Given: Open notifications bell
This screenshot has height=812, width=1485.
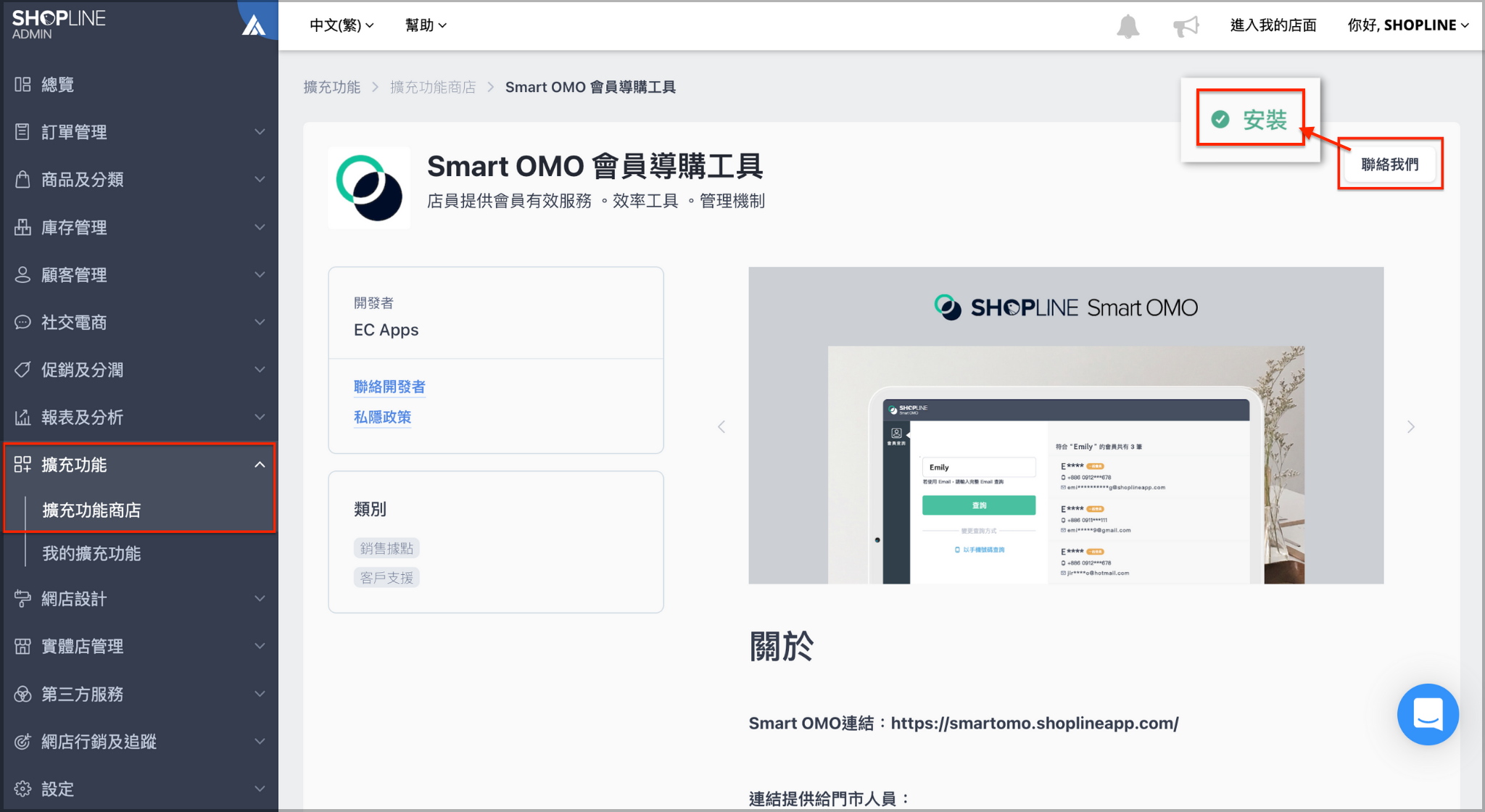Looking at the screenshot, I should pos(1128,26).
